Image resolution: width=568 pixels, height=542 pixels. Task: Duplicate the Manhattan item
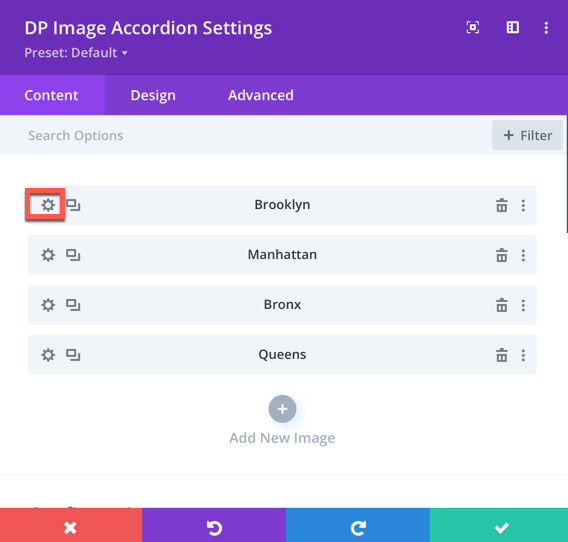(73, 255)
